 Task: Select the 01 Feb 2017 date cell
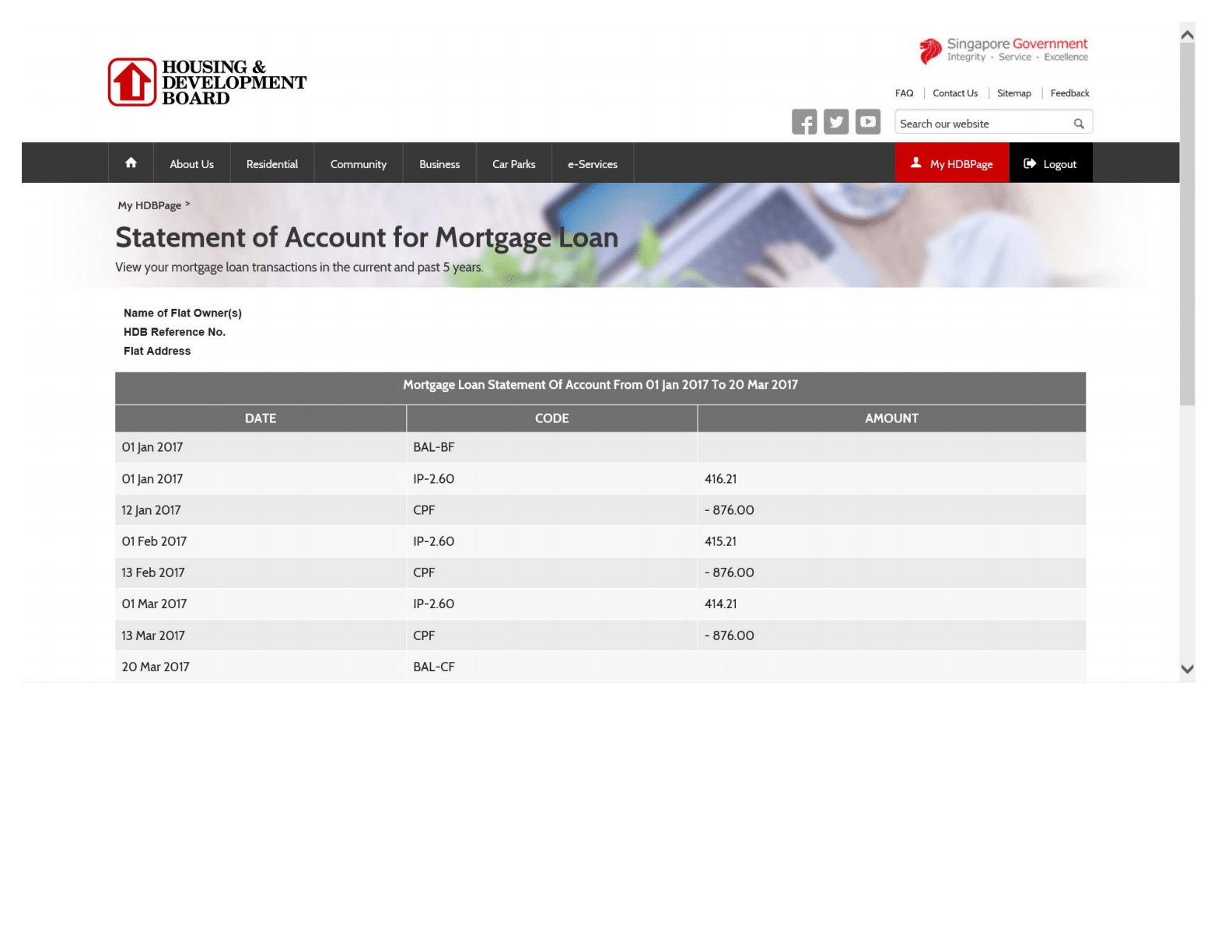click(x=261, y=541)
